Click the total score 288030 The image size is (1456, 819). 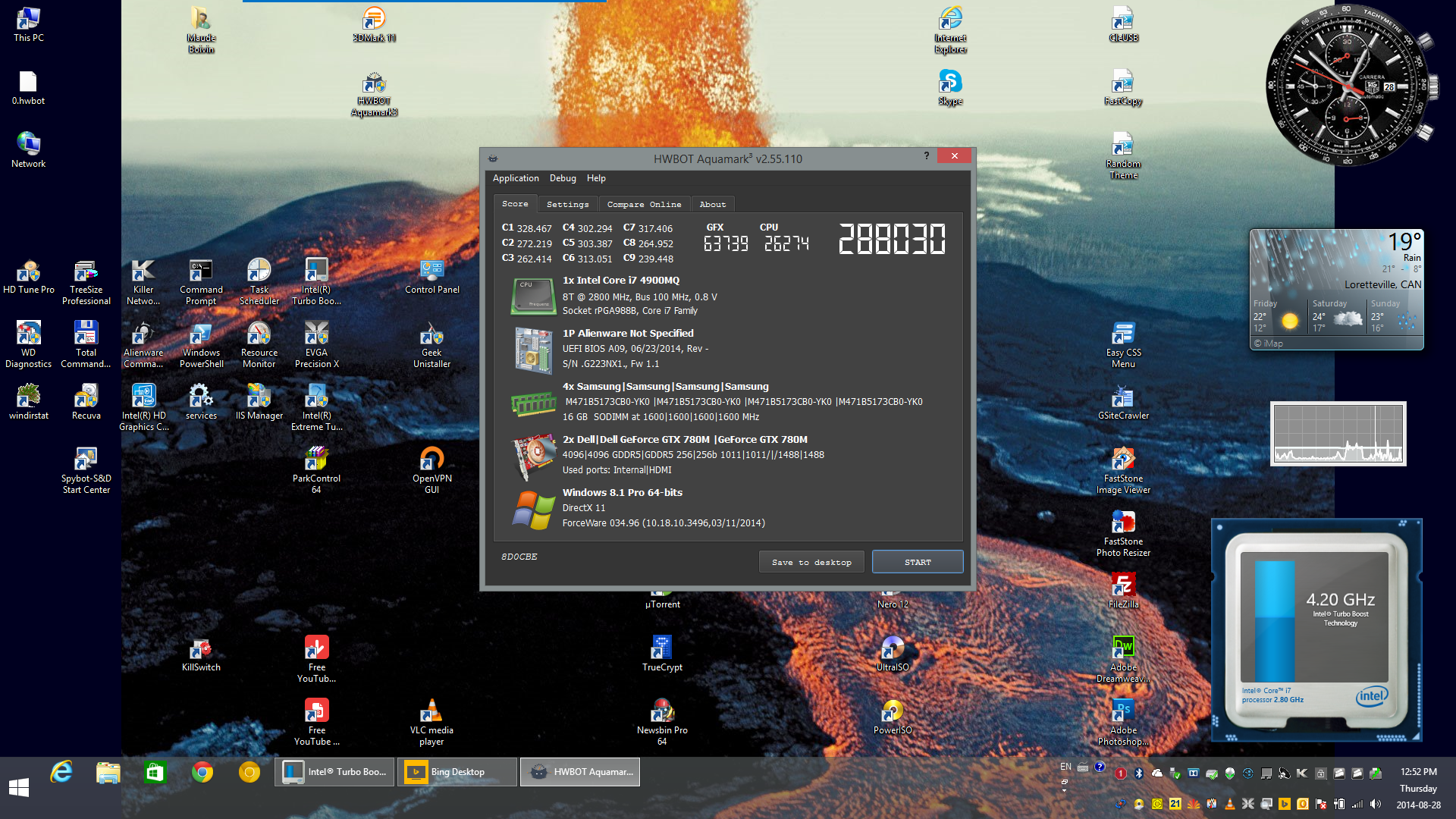coord(892,239)
